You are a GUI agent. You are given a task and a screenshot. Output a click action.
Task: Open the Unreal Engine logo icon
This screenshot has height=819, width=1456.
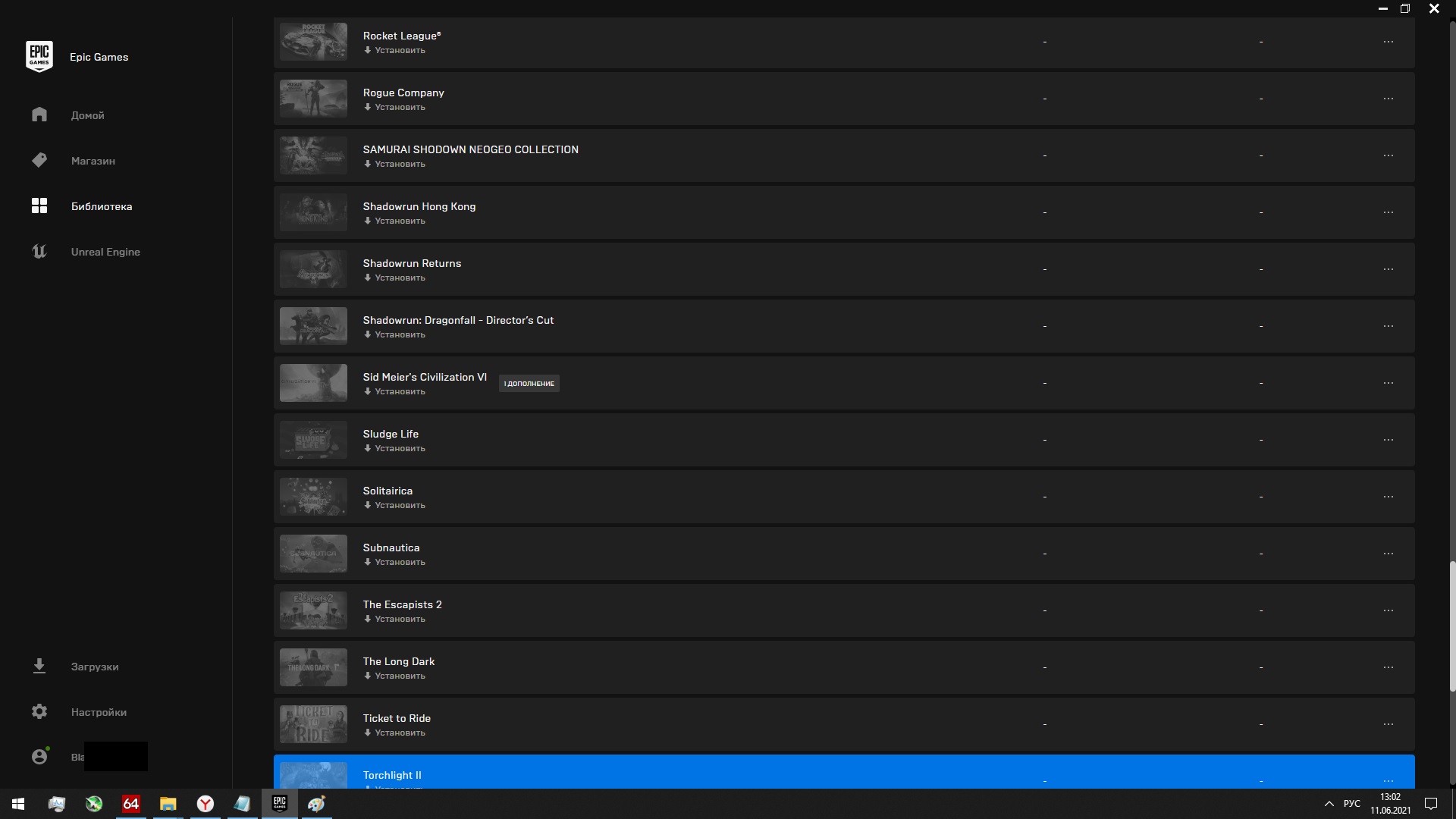point(39,251)
